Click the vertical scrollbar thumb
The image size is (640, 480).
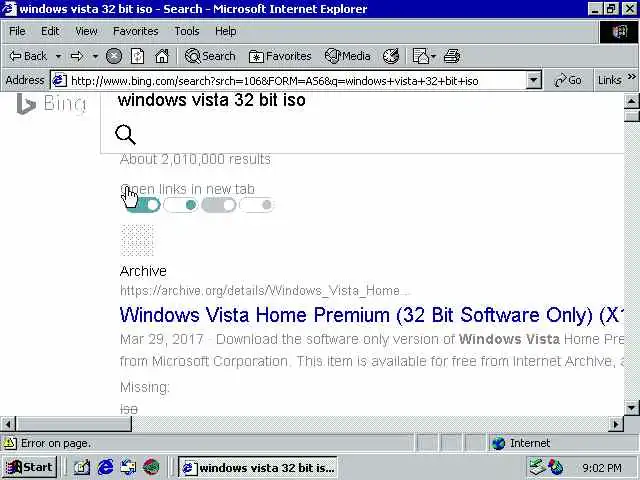pyautogui.click(x=631, y=116)
